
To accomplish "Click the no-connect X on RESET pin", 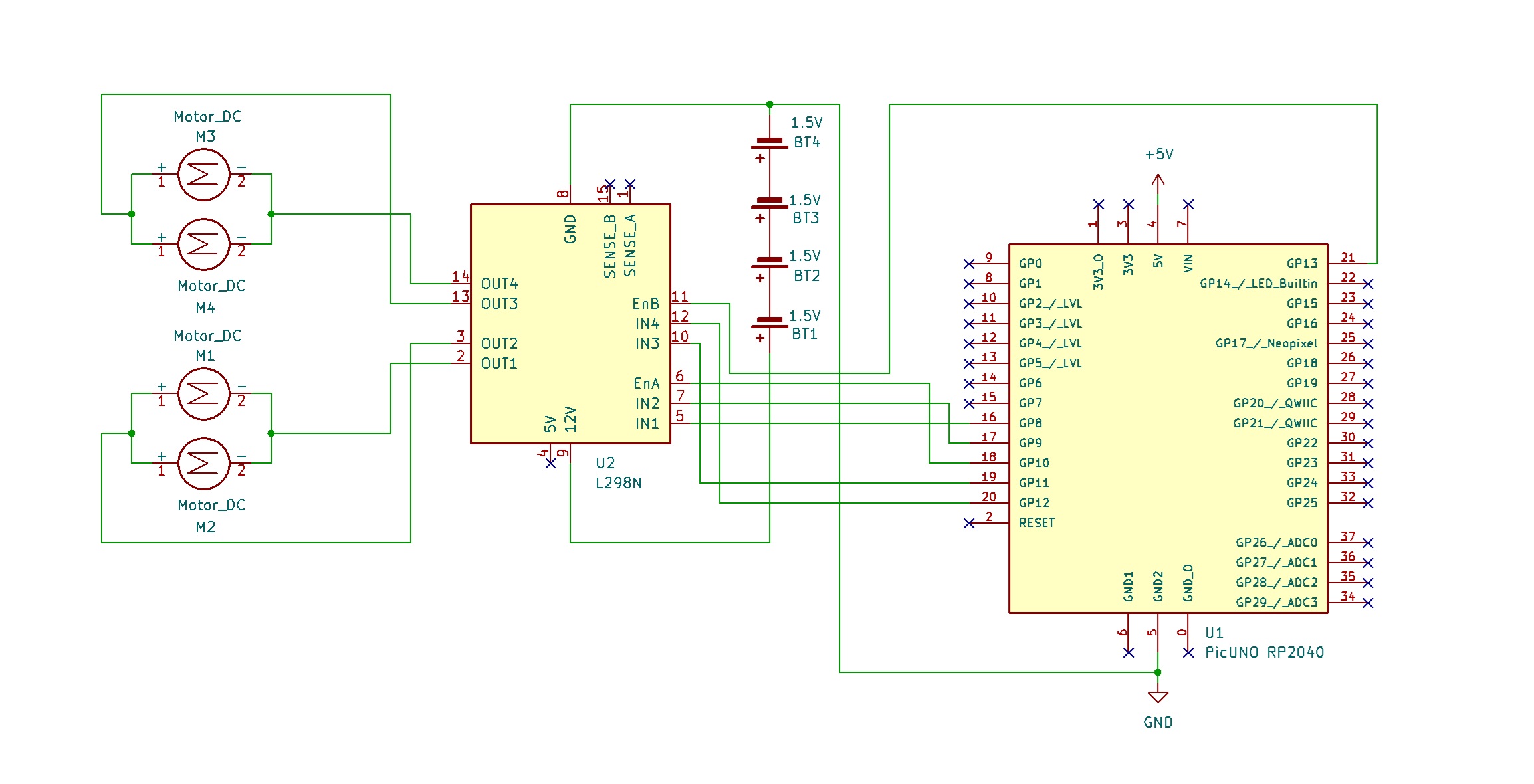I will 969,524.
